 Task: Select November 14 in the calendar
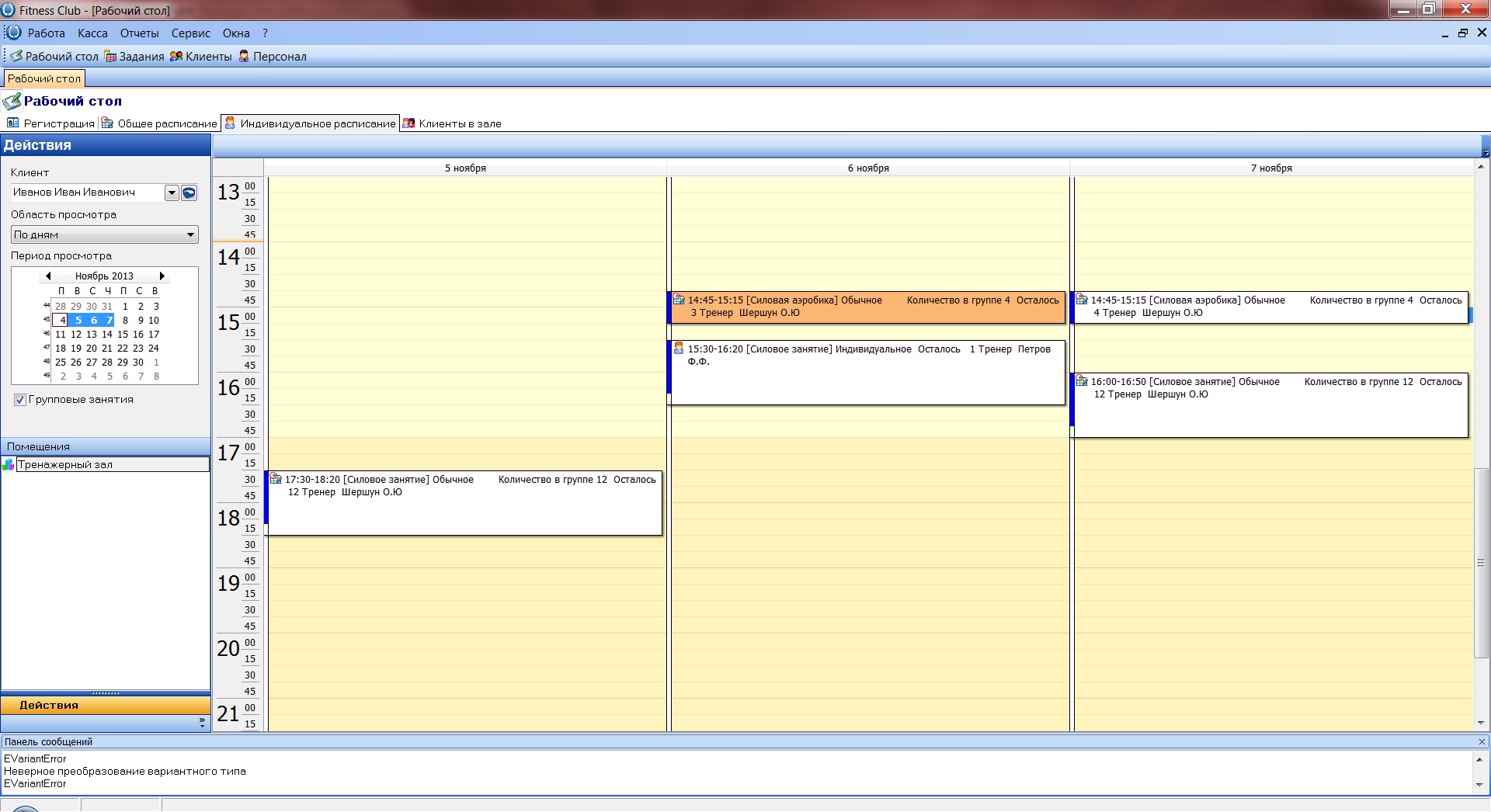pyautogui.click(x=107, y=334)
